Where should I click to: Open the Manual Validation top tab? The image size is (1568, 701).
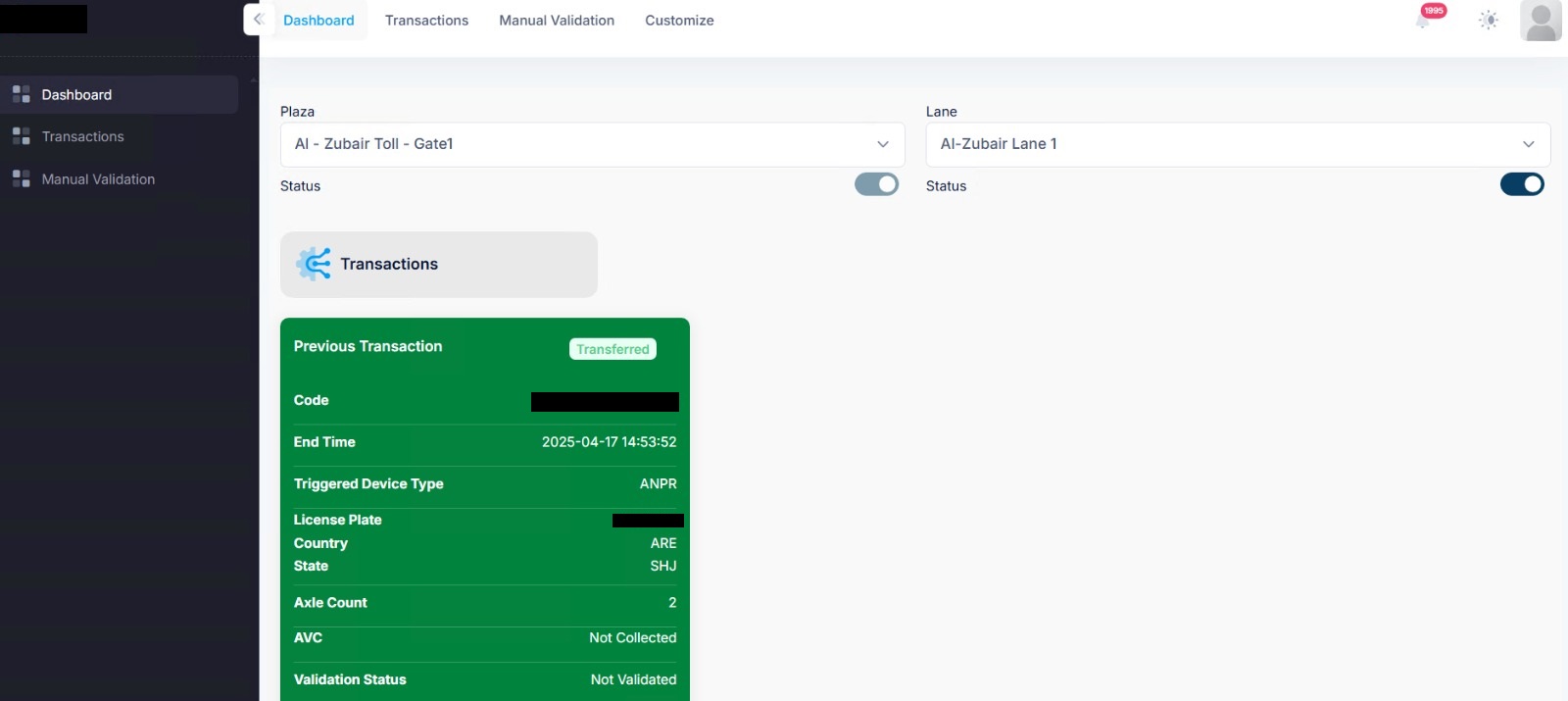[557, 21]
